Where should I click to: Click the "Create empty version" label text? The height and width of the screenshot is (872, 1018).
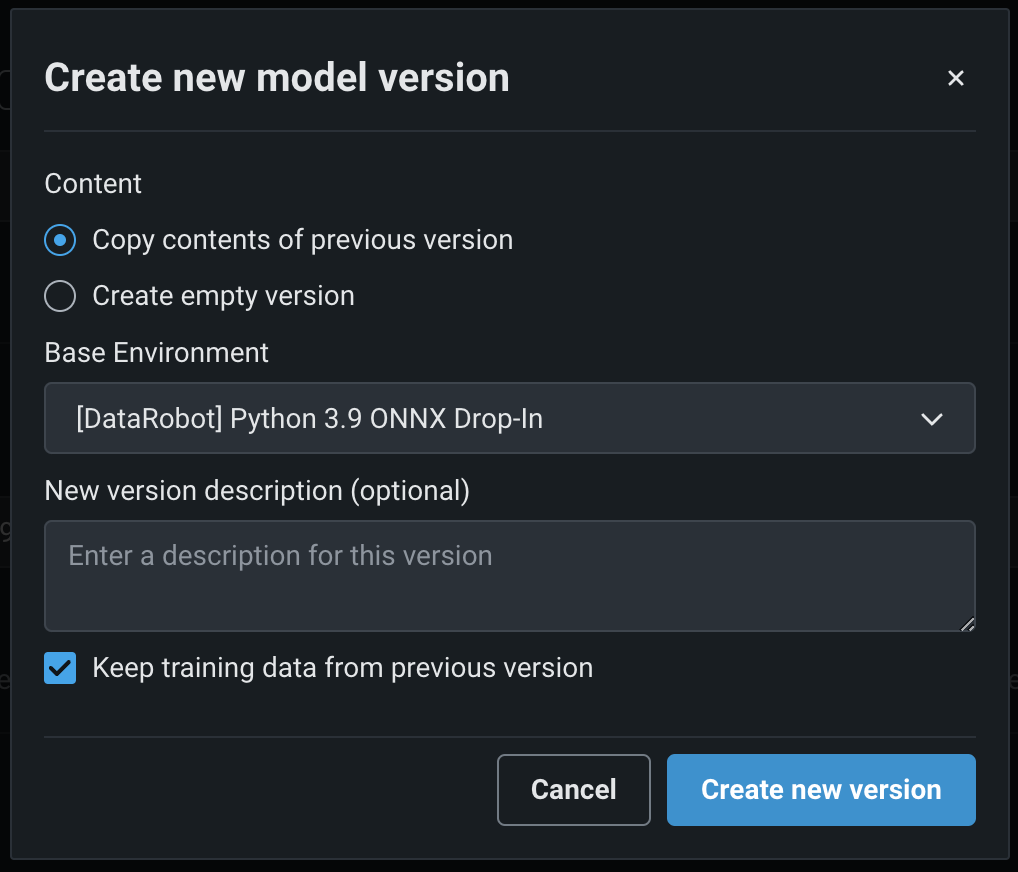coord(223,296)
